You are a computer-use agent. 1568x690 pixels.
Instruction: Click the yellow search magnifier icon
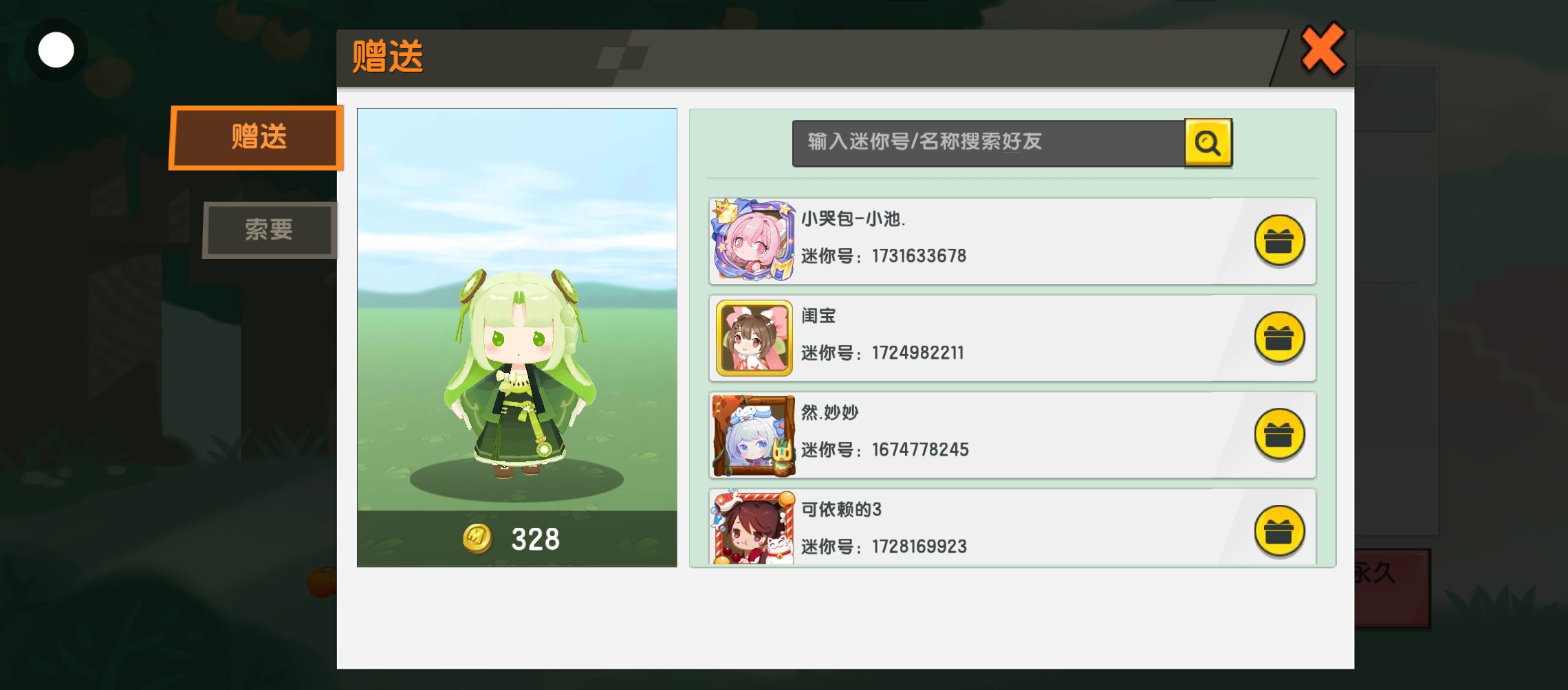pos(1208,143)
